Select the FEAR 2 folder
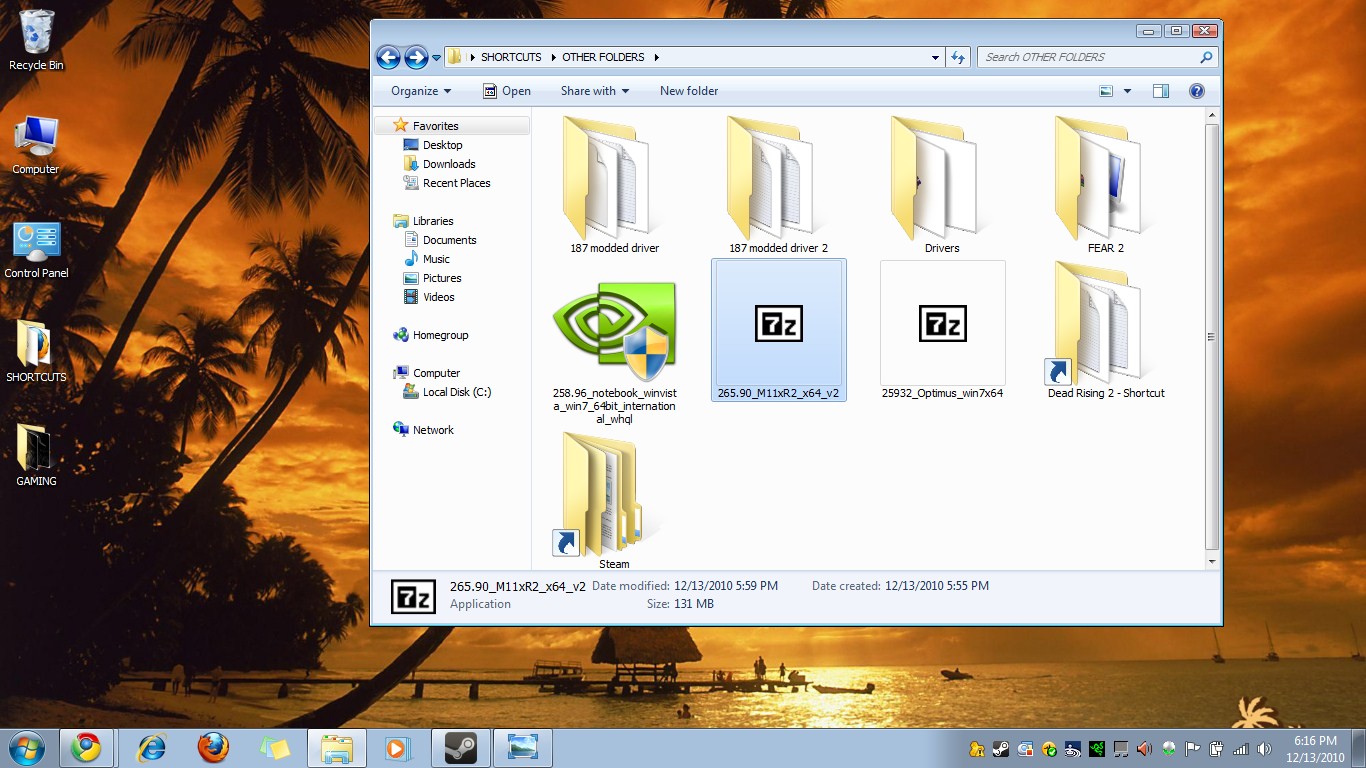Viewport: 1366px width, 768px height. 1106,185
